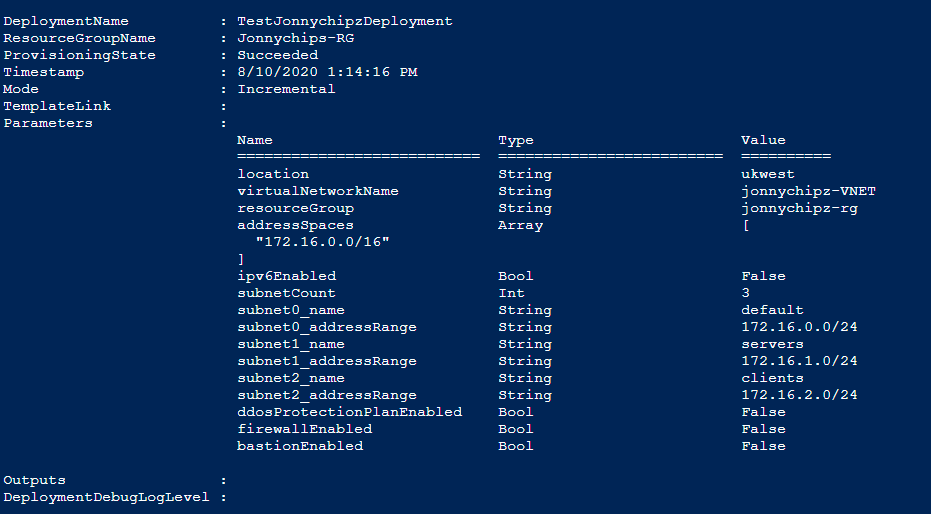Viewport: 931px width, 514px height.
Task: Click the Name column header
Action: pyautogui.click(x=254, y=140)
